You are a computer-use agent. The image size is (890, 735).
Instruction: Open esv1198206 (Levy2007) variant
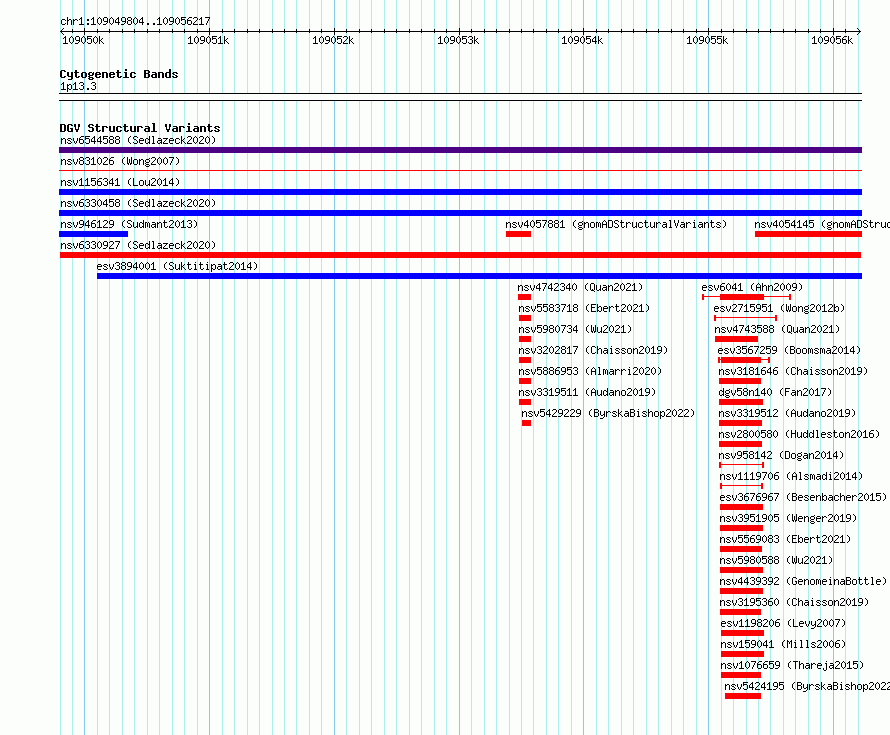click(783, 623)
